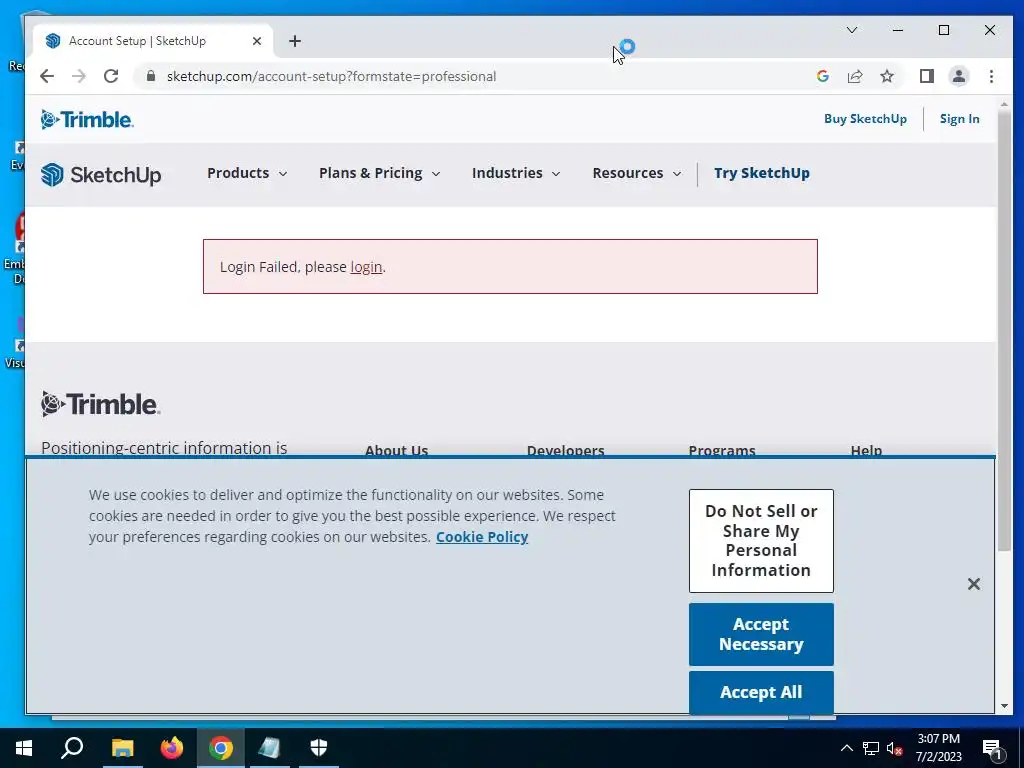The height and width of the screenshot is (768, 1024).
Task: Open the notification center icon
Action: (992, 748)
